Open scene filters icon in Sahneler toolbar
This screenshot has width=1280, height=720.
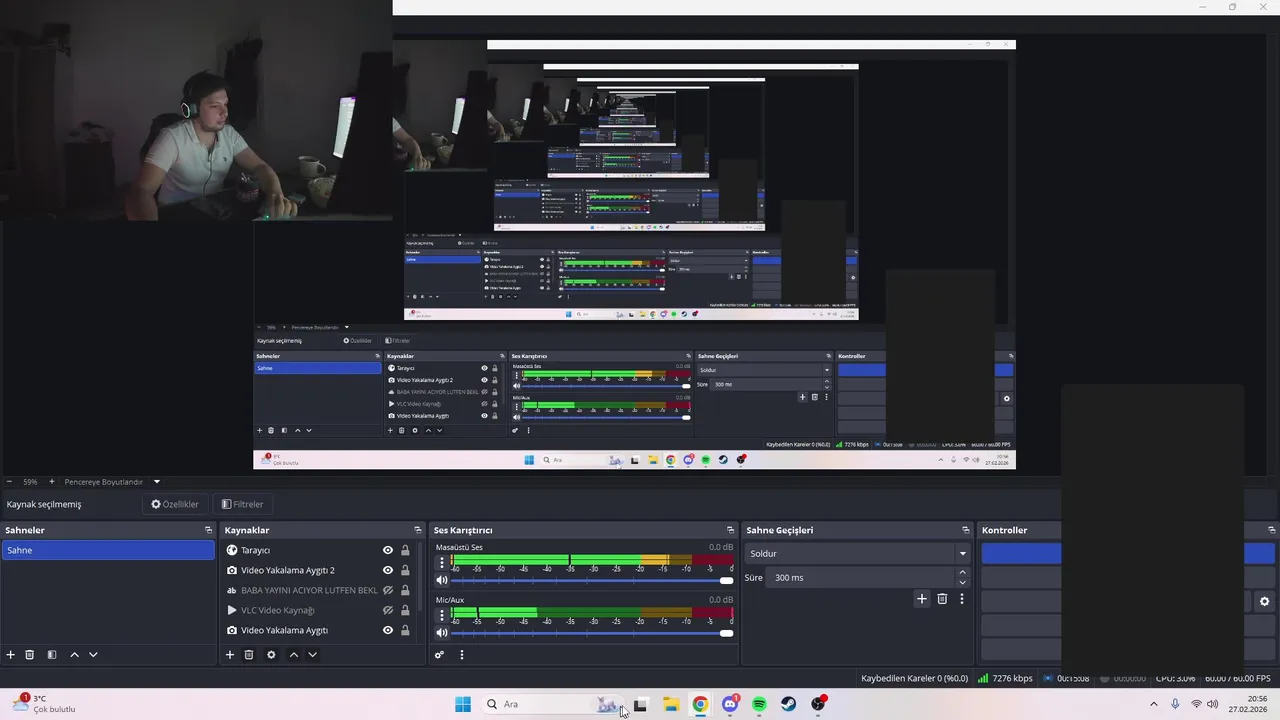pyautogui.click(x=52, y=655)
